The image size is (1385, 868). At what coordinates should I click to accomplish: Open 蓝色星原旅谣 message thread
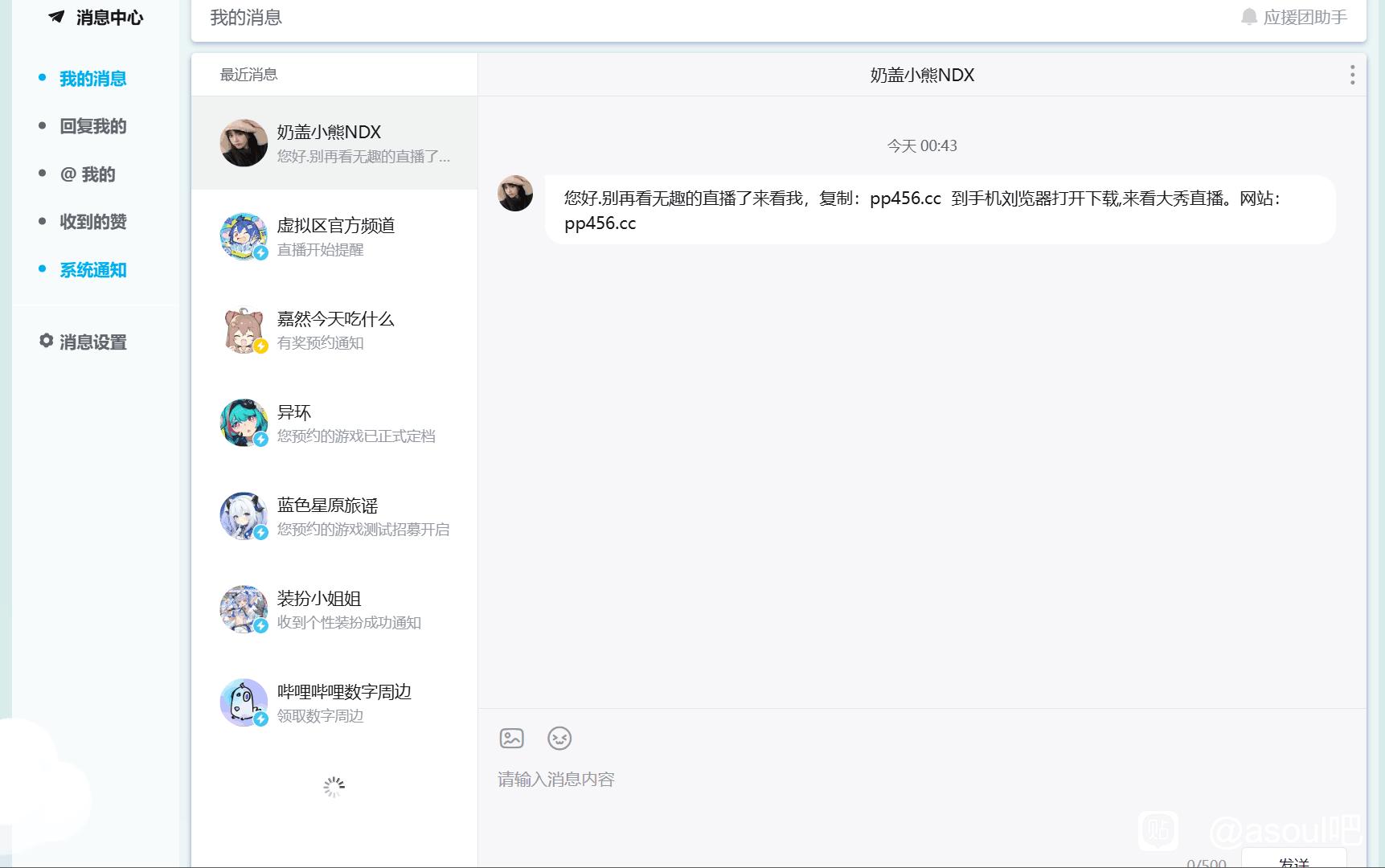coord(334,516)
